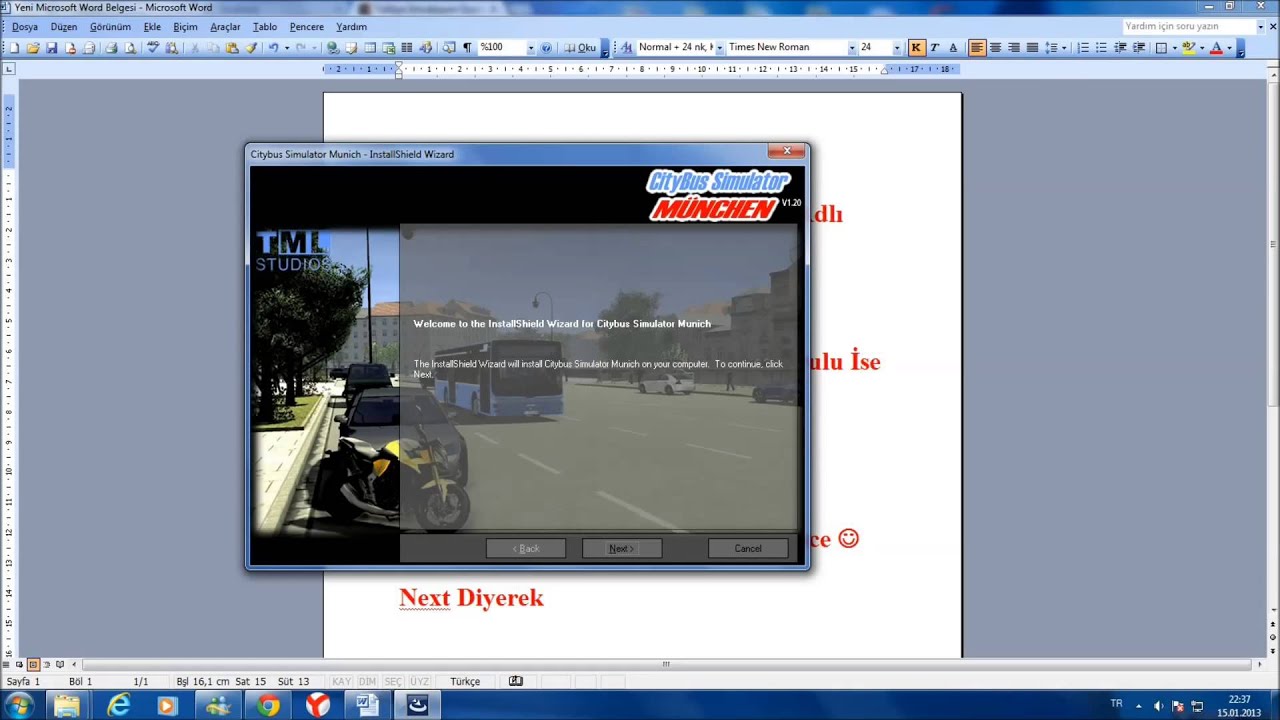
Task: Expand the highlight color dropdown arrow
Action: coord(1202,47)
